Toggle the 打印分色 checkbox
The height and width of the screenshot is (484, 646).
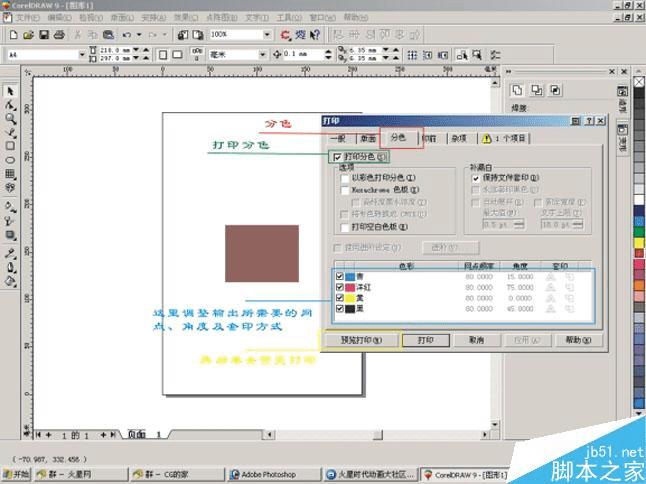(337, 157)
